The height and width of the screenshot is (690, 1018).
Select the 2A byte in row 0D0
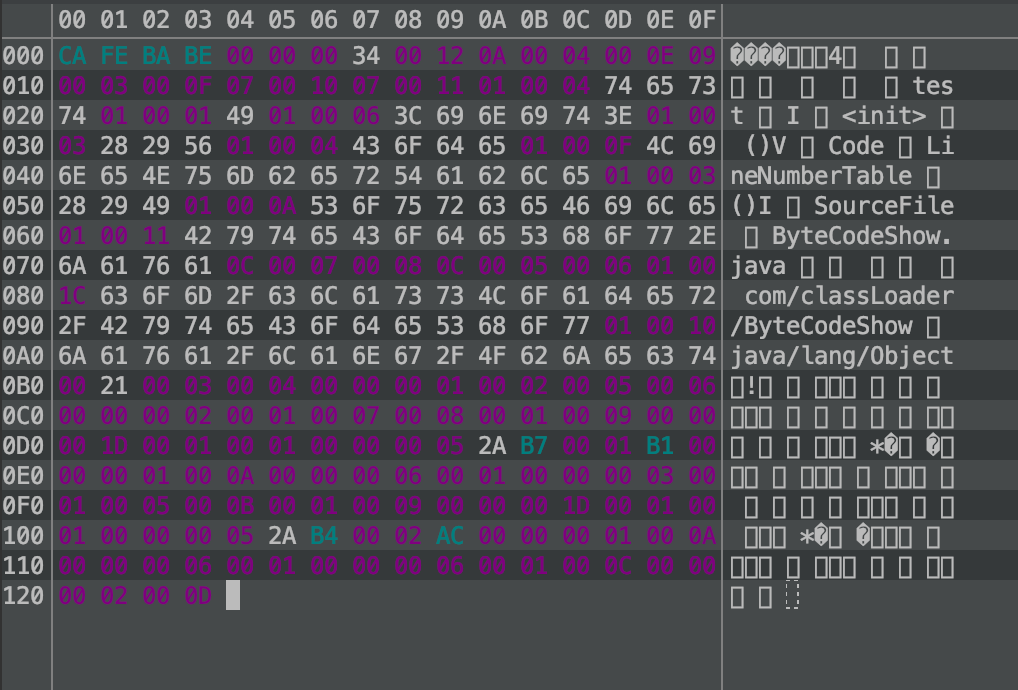pyautogui.click(x=492, y=445)
